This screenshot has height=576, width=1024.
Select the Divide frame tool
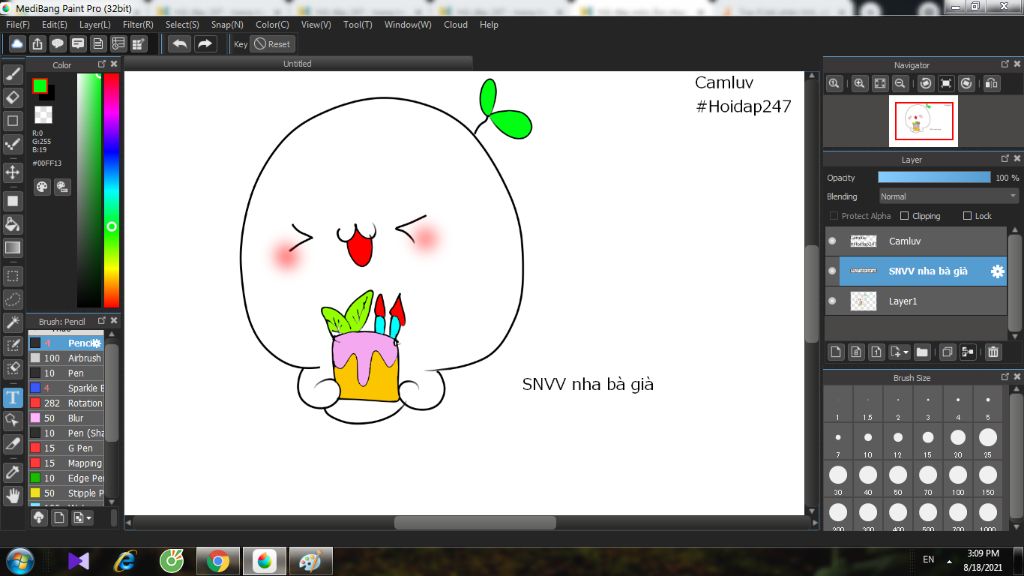(x=12, y=443)
